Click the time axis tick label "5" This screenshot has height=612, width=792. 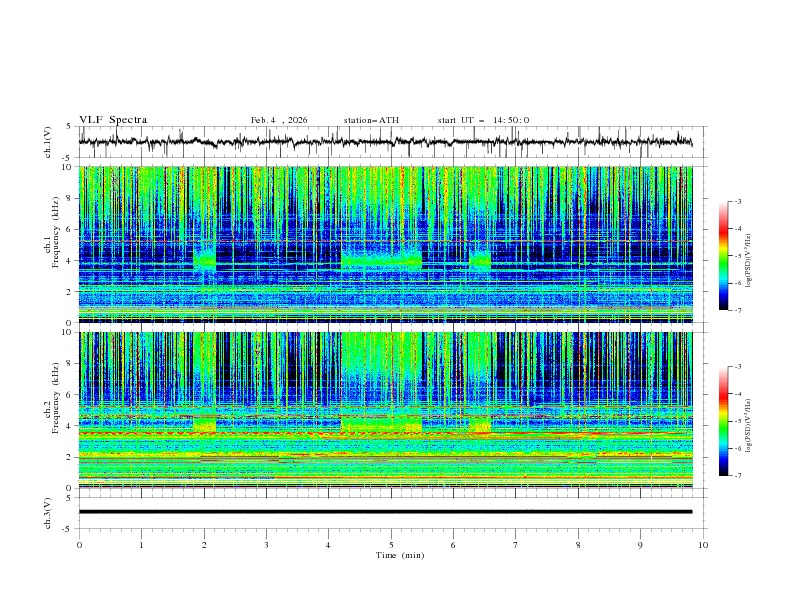(x=391, y=545)
